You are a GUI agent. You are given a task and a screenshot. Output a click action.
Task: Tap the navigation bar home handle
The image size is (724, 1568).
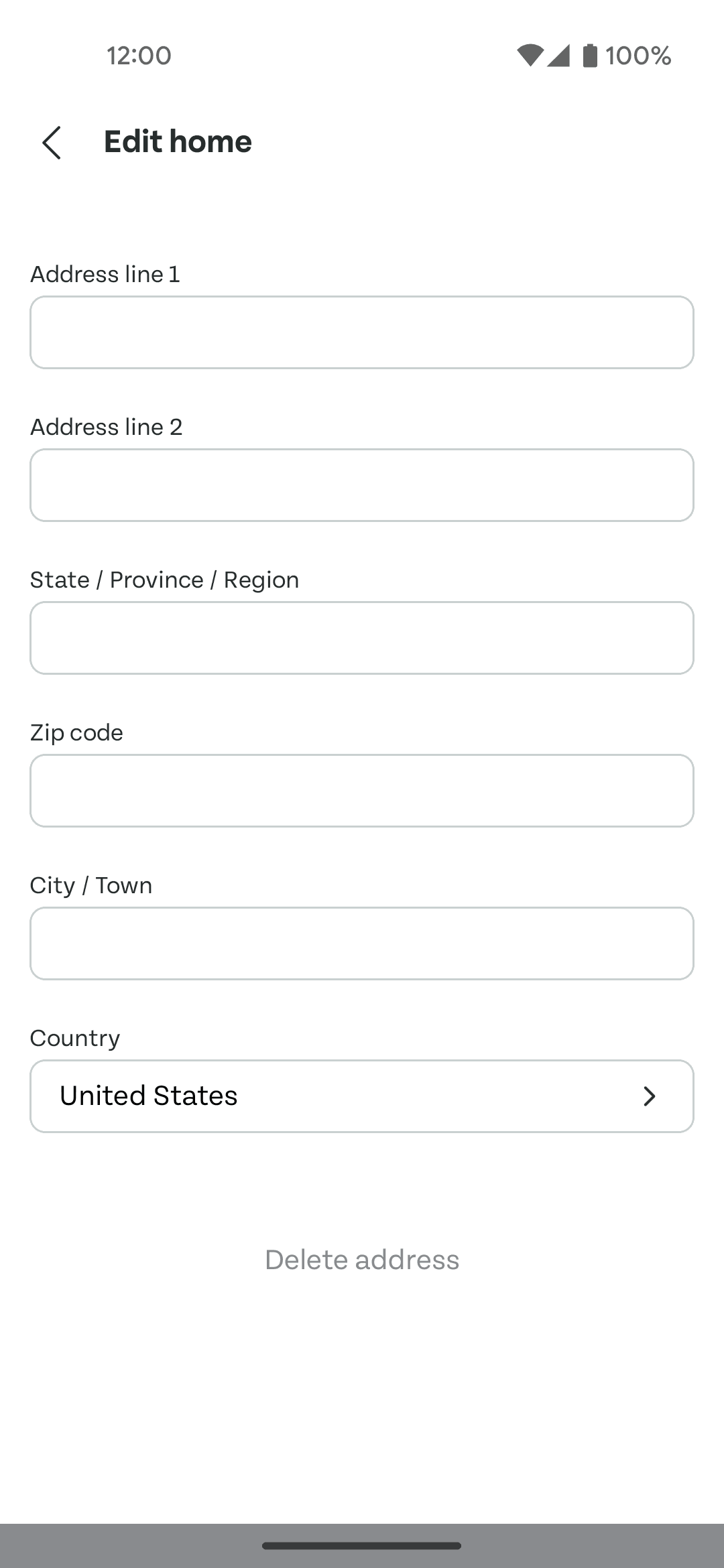[x=362, y=1546]
